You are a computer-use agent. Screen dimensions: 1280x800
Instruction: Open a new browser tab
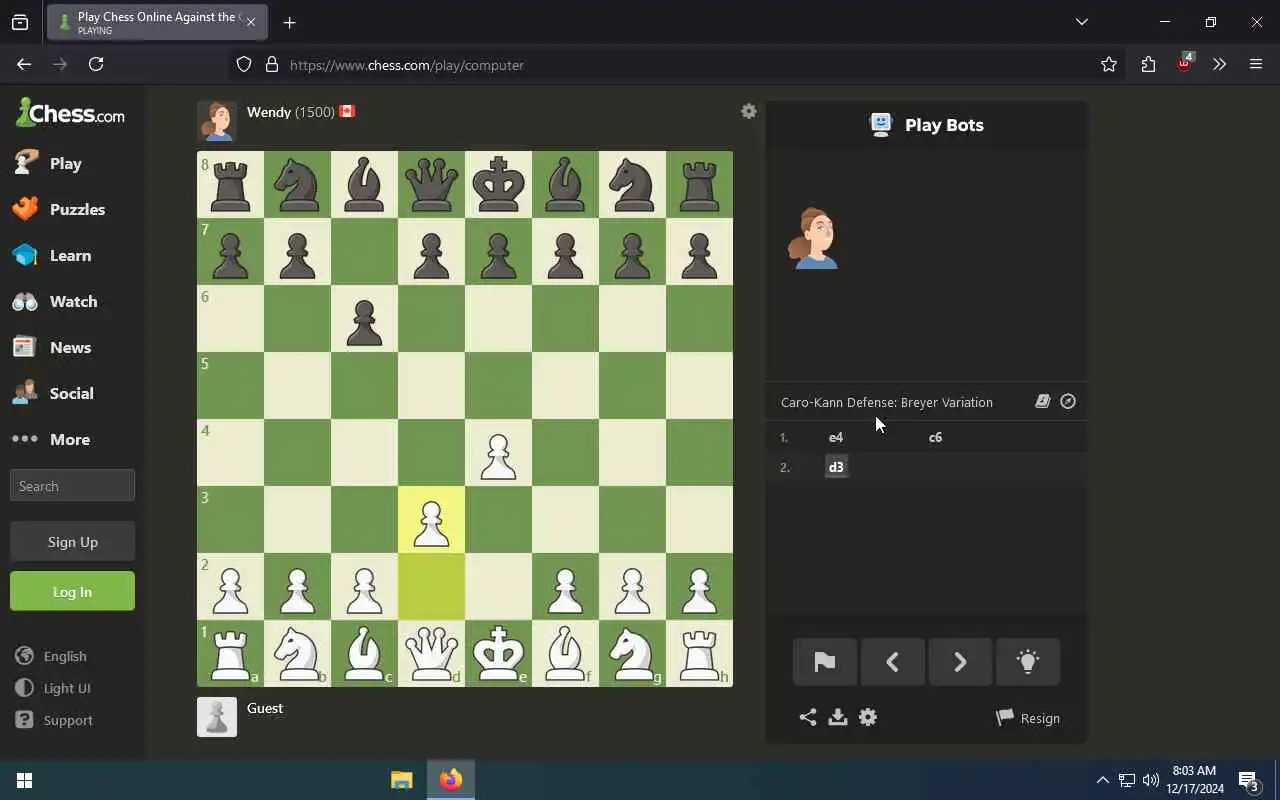pyautogui.click(x=289, y=22)
